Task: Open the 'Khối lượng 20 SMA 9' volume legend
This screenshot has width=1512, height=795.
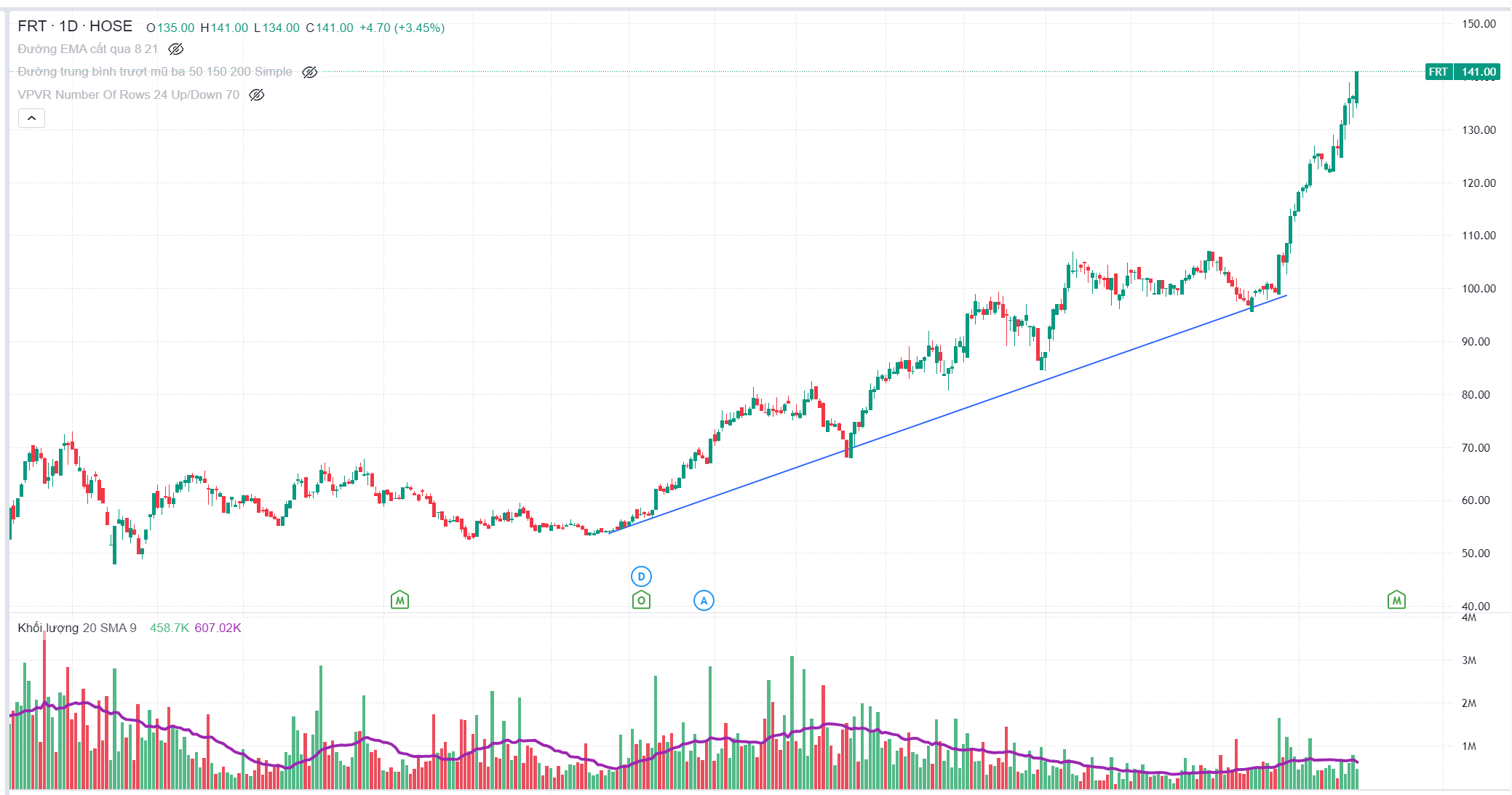Action: click(77, 628)
